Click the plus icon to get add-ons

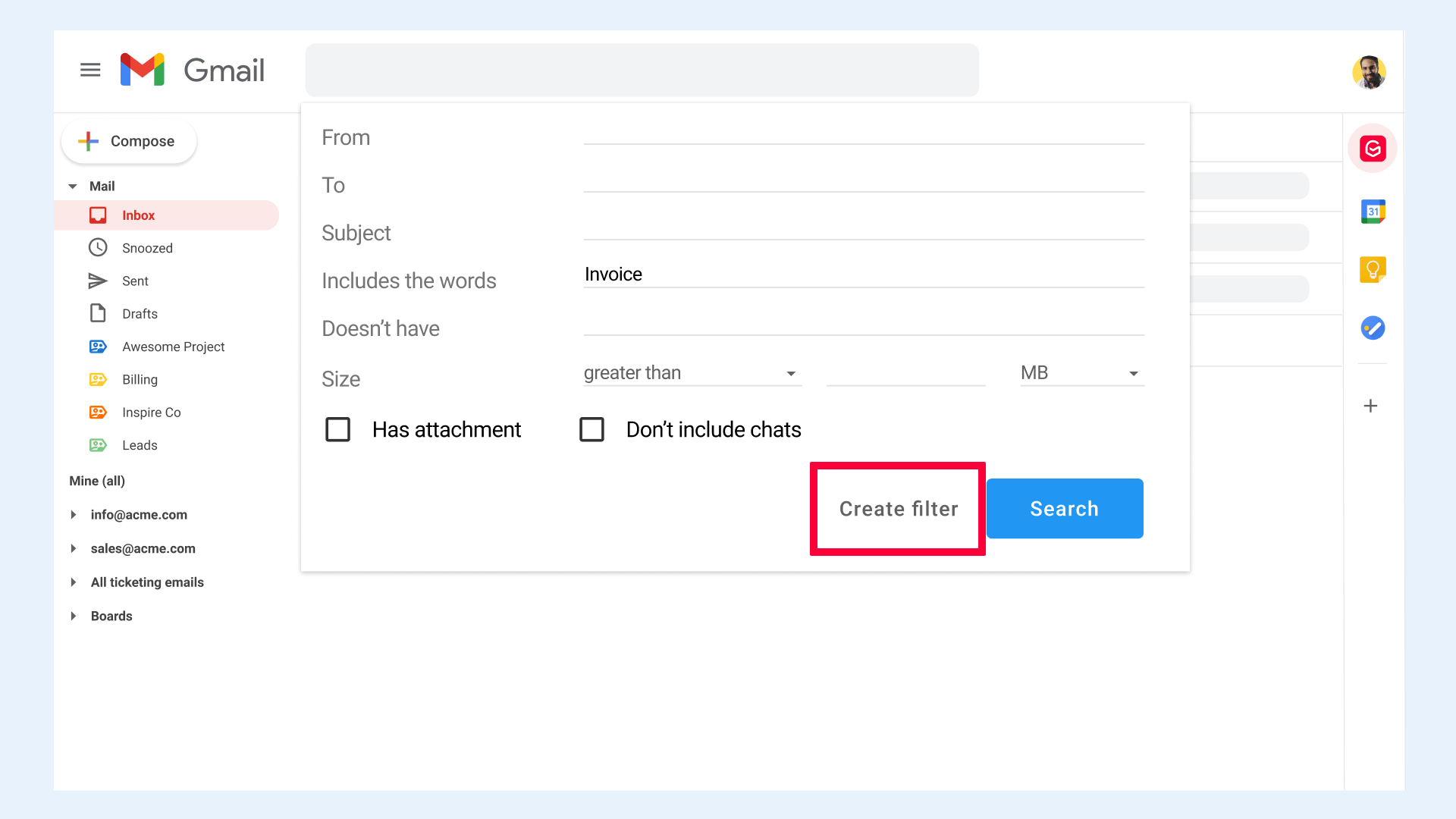pos(1370,406)
